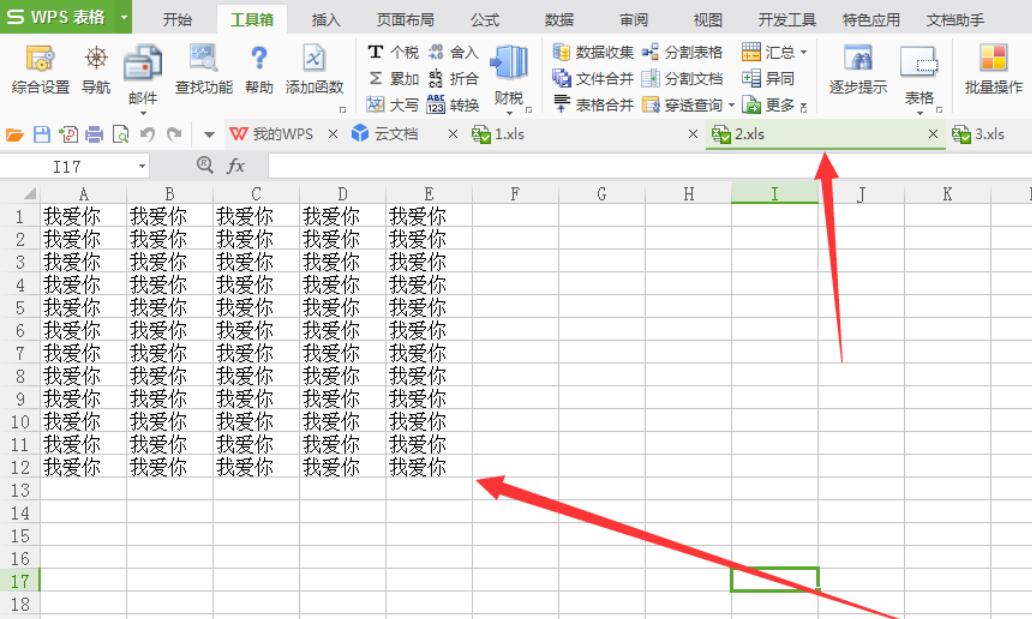1032x619 pixels.
Task: Expand the 更多 dropdown
Action: (804, 106)
